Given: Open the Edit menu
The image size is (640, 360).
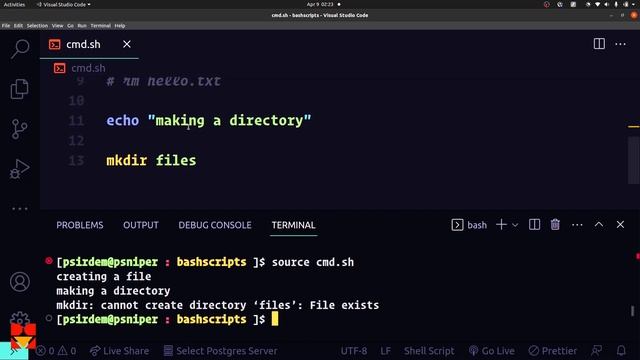Looking at the screenshot, I should tap(18, 25).
